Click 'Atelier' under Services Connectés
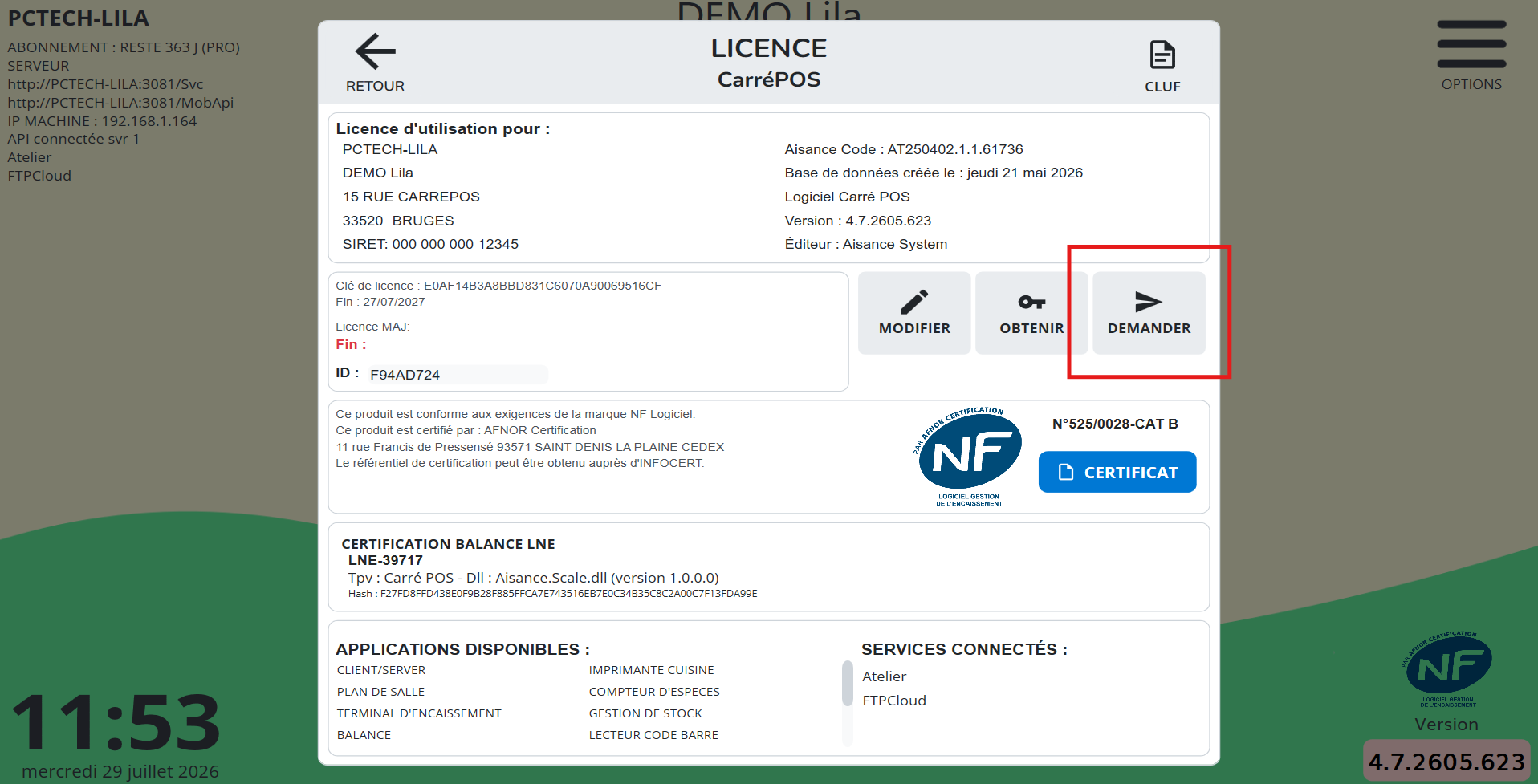 point(885,676)
